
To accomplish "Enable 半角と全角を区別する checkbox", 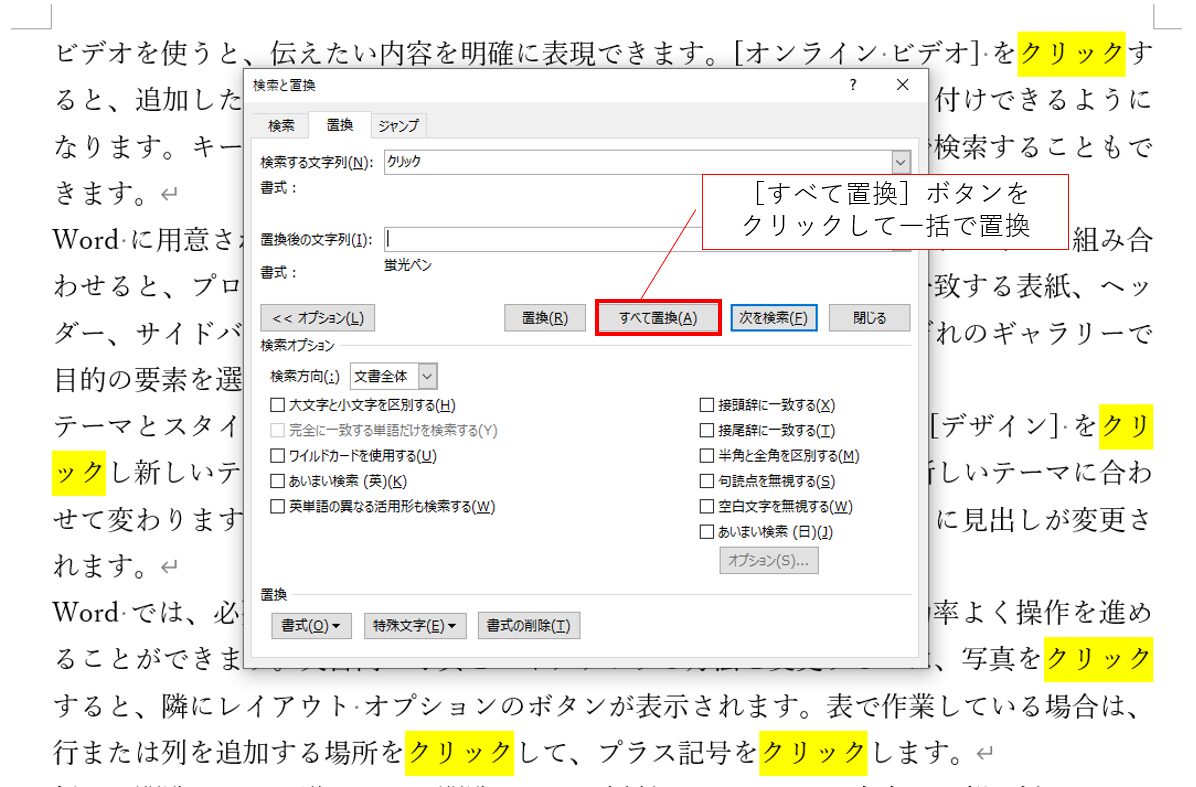I will click(707, 456).
